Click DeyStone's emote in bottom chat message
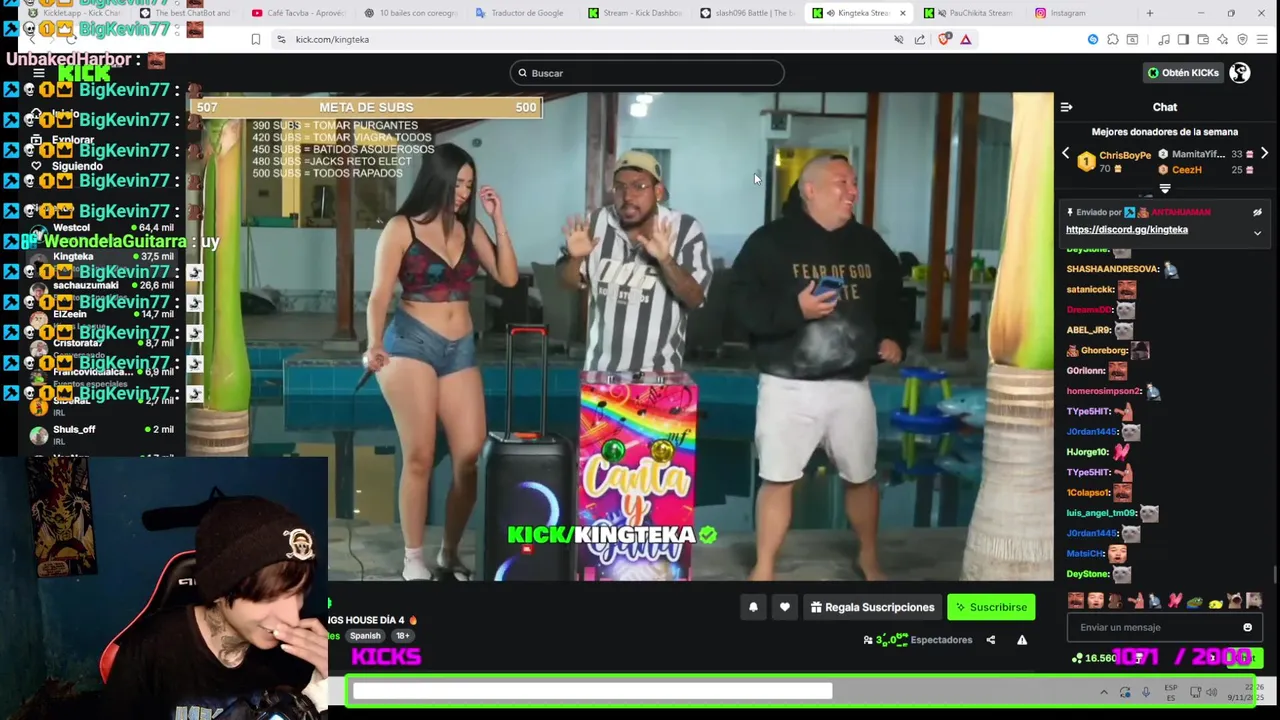The height and width of the screenshot is (720, 1280). (1122, 574)
